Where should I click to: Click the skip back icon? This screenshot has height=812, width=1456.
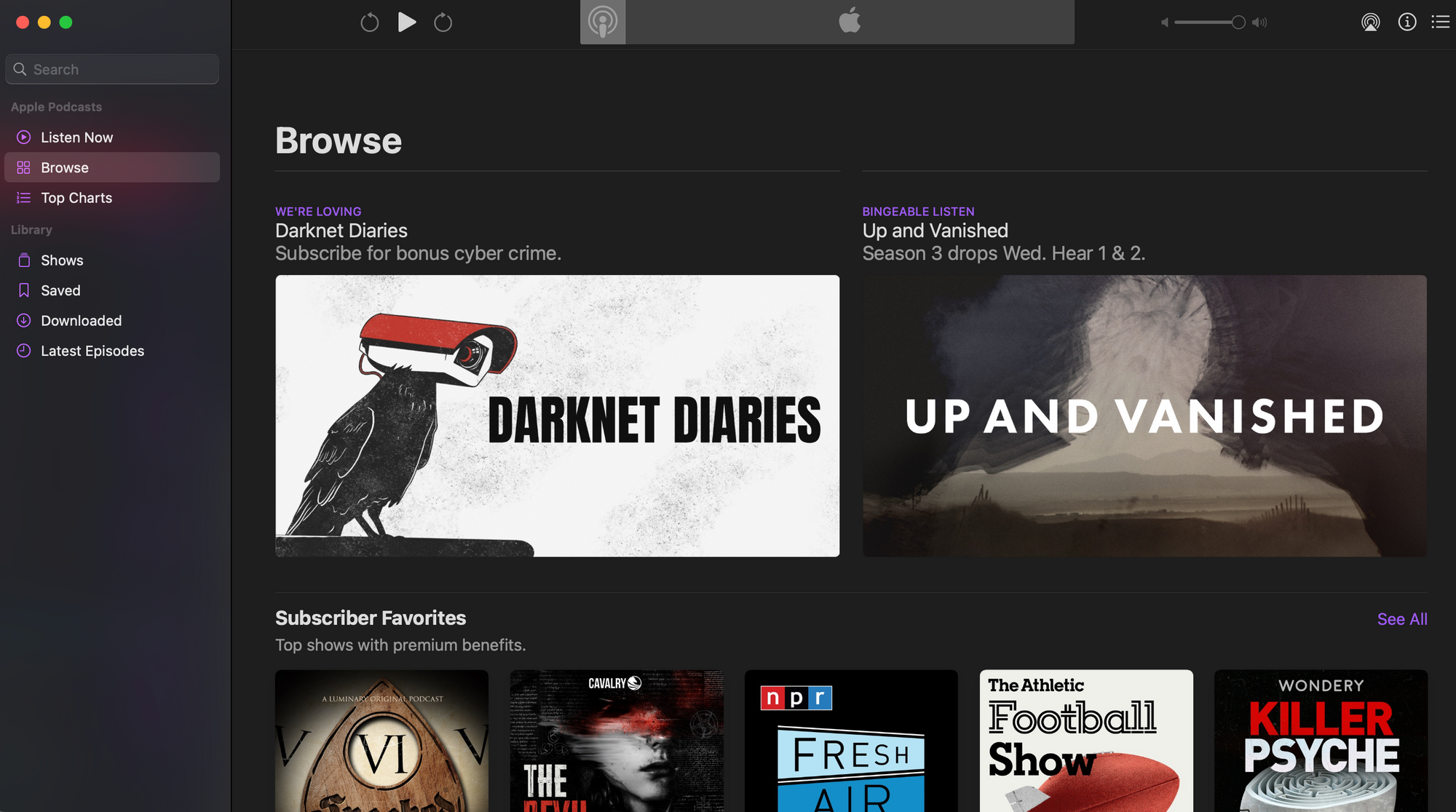[369, 23]
